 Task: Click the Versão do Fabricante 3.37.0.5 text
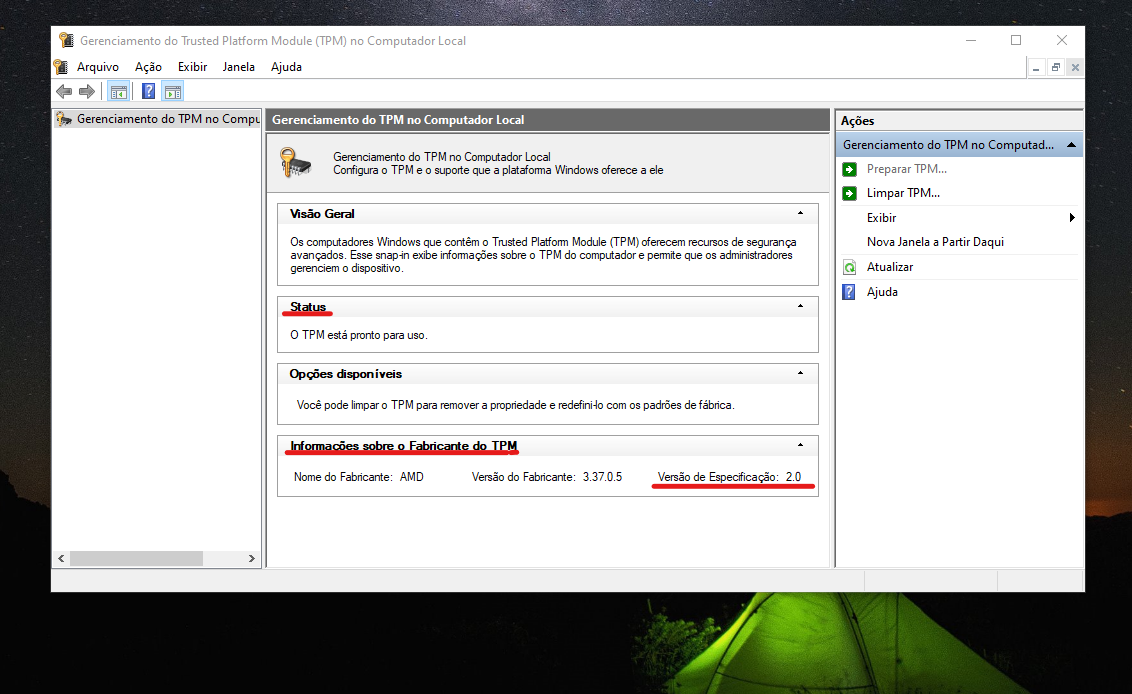(x=547, y=477)
